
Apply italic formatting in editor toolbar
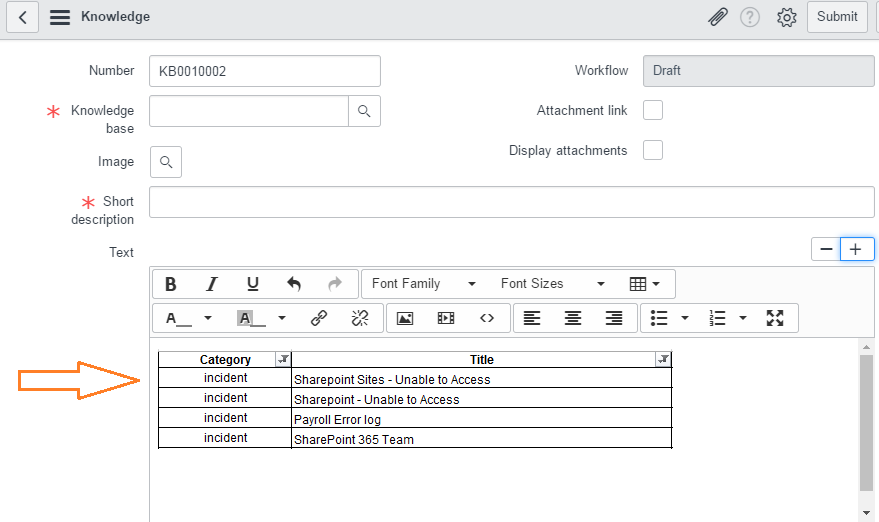(211, 284)
